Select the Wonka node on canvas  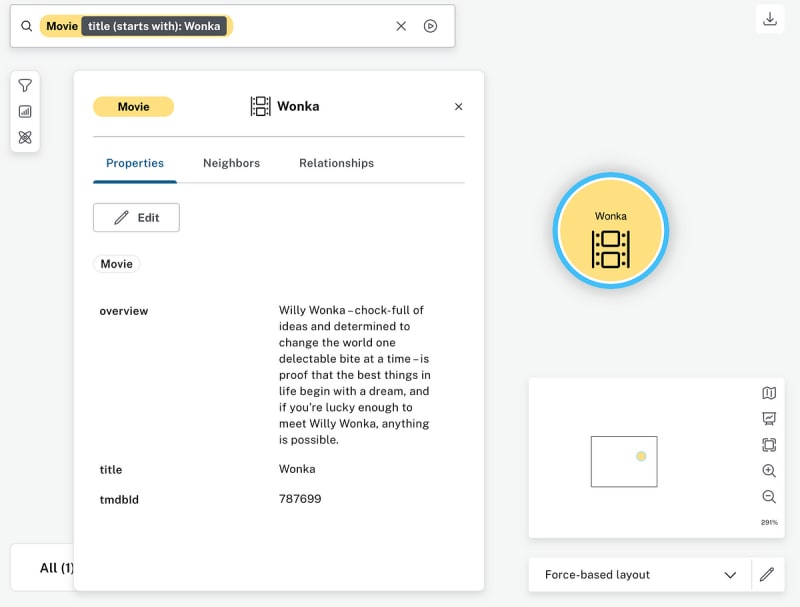point(610,231)
